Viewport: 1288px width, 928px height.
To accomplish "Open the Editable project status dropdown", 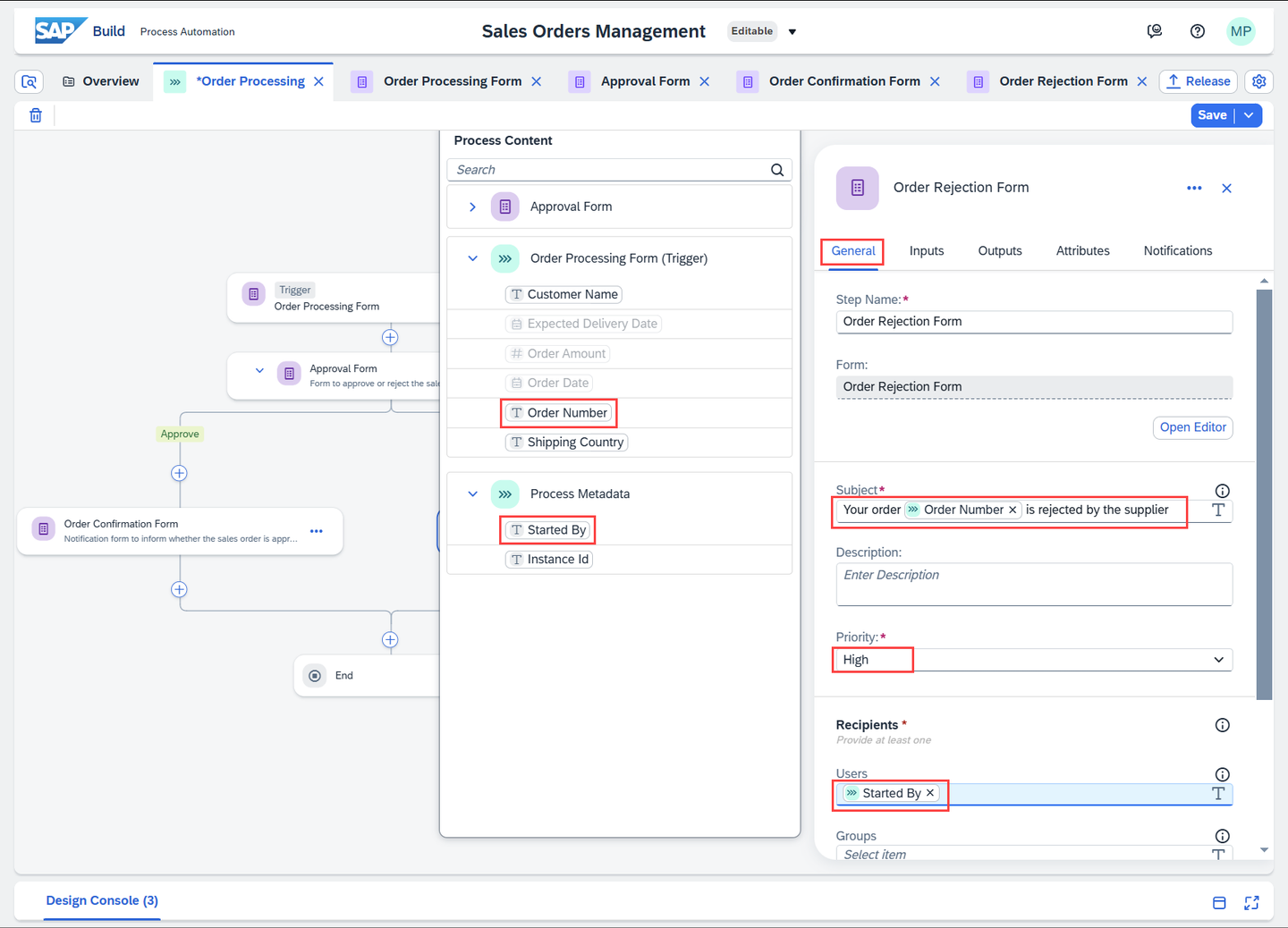I will click(792, 32).
